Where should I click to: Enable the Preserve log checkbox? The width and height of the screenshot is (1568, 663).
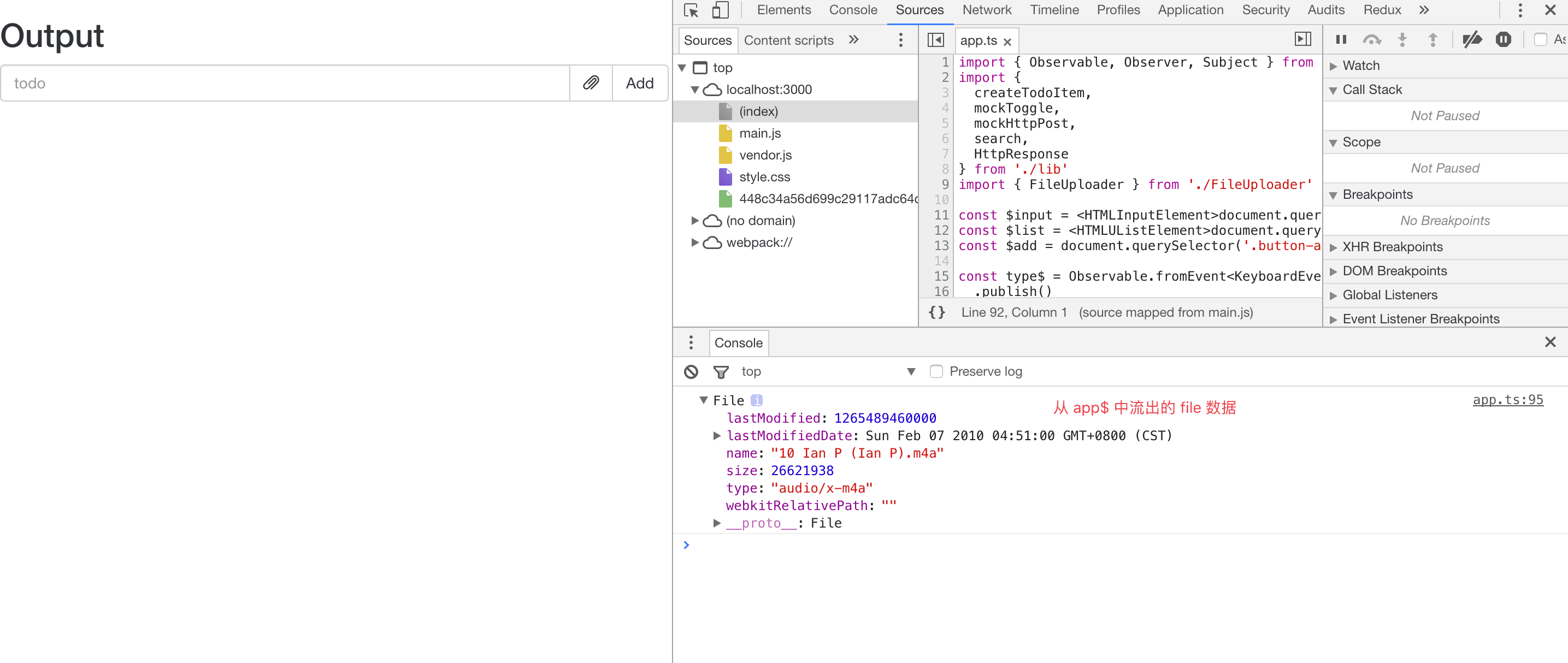[x=936, y=372]
